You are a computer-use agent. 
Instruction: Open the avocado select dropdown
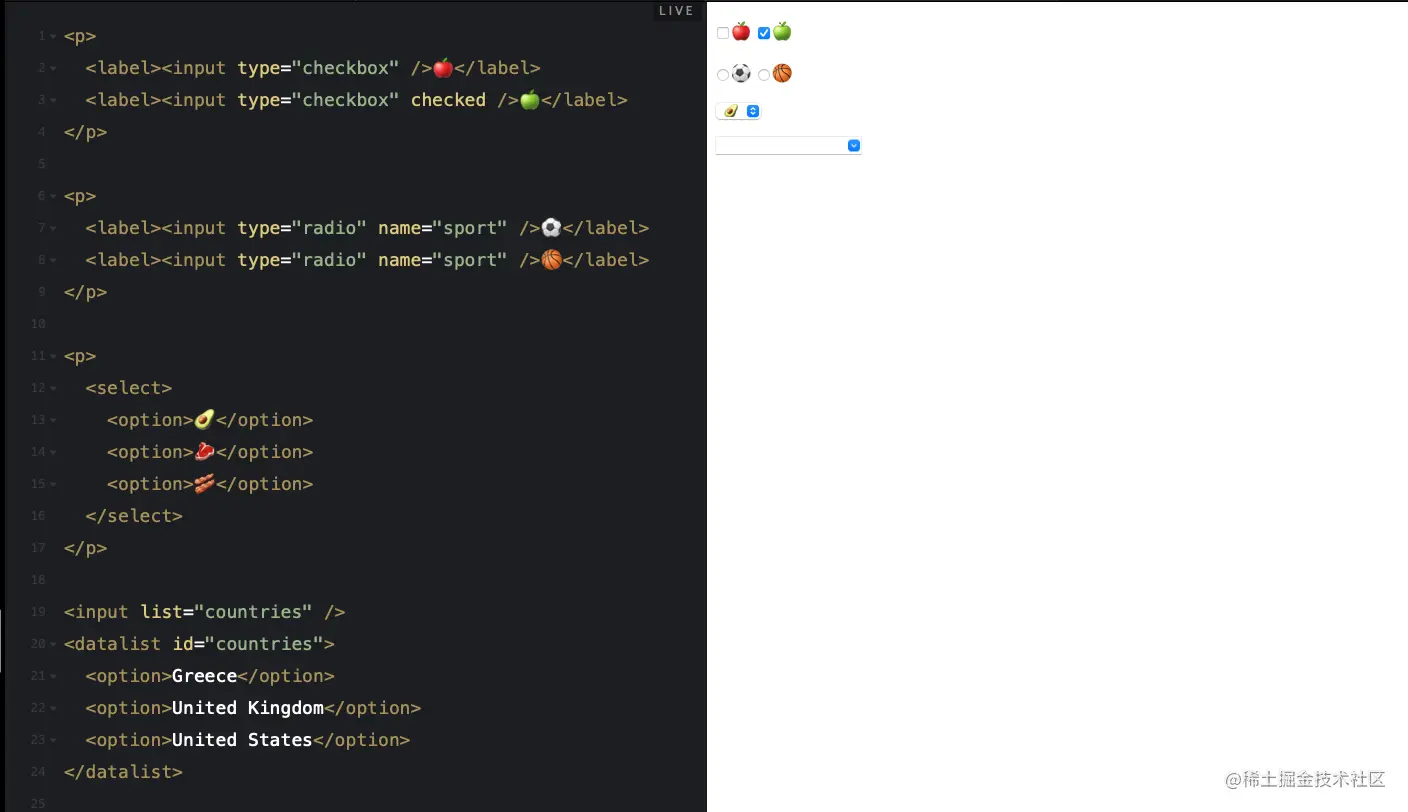[738, 111]
